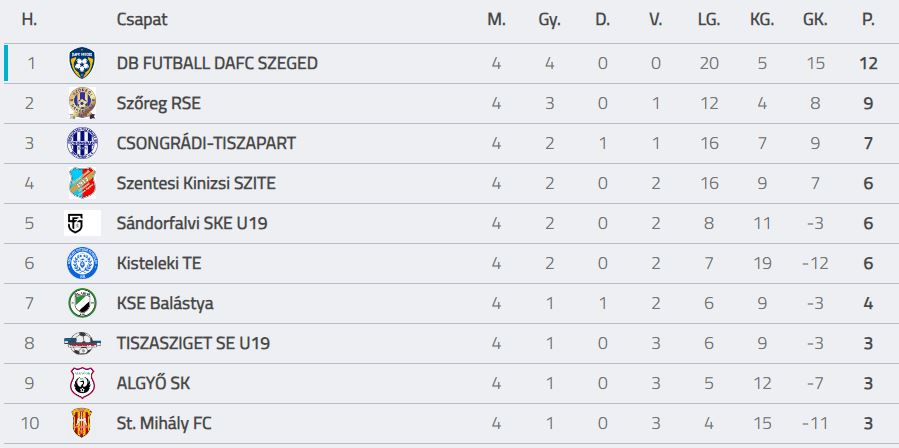Click the Sándorfalvi SKE U19 logo

pos(82,223)
